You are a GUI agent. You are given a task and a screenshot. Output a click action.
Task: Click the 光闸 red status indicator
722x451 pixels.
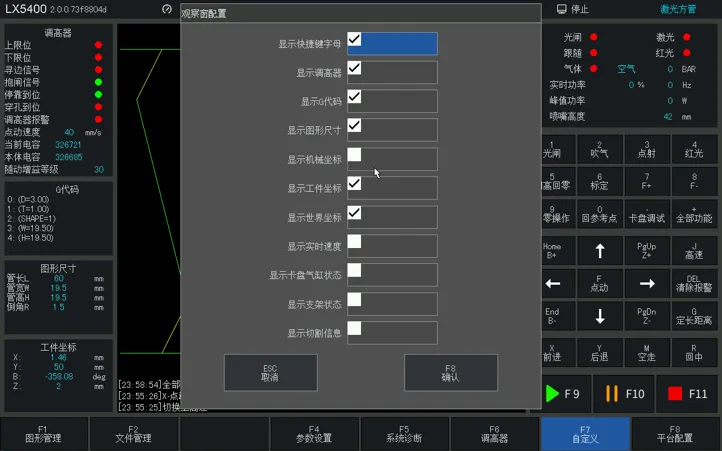594,37
